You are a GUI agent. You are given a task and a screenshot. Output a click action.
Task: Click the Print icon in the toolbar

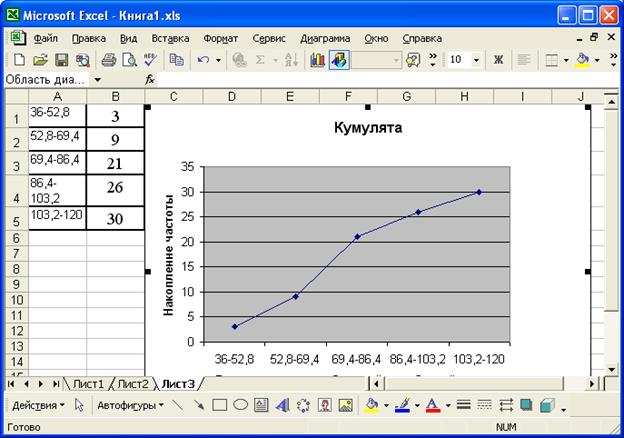pos(107,60)
